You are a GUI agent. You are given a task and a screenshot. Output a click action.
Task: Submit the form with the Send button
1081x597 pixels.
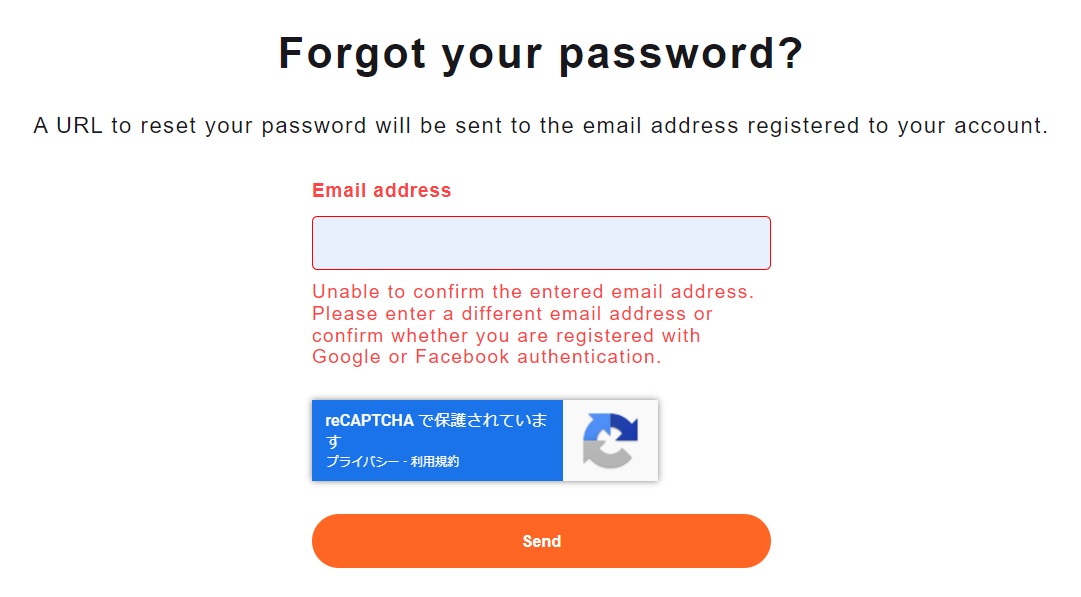(541, 541)
